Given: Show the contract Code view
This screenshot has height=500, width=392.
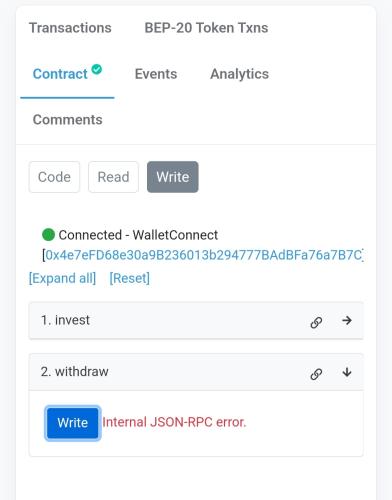Looking at the screenshot, I should [54, 177].
